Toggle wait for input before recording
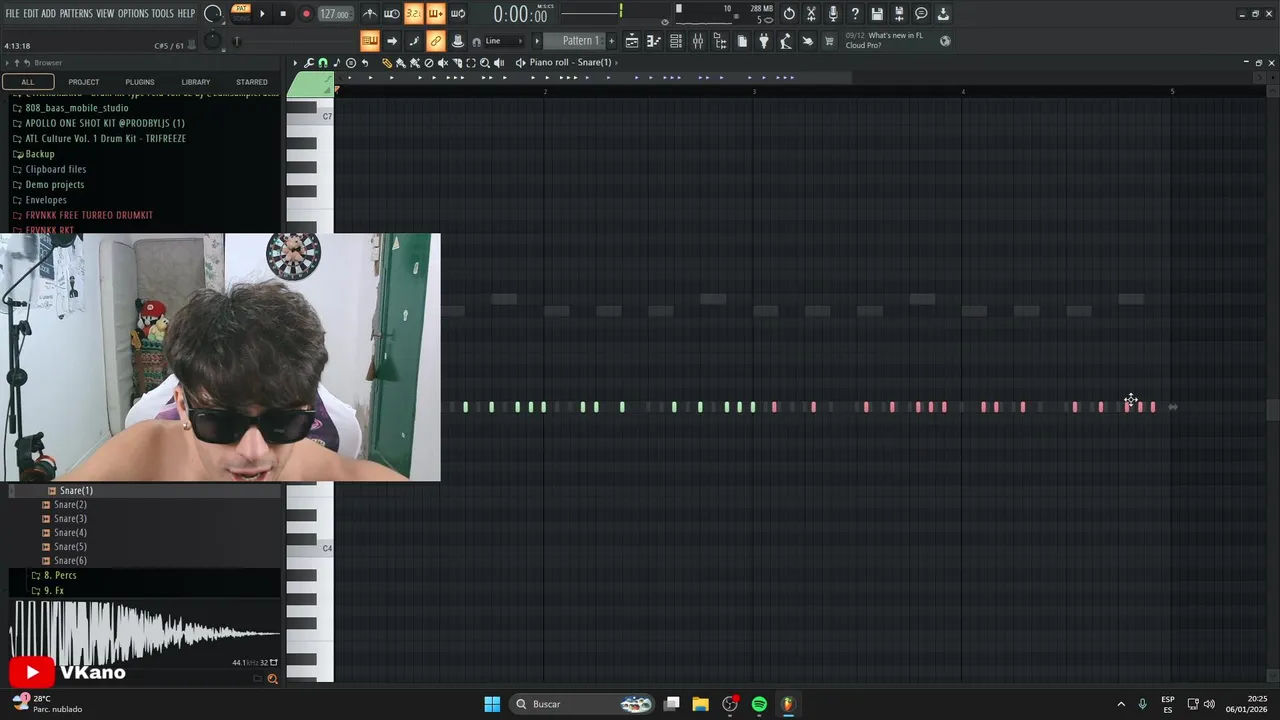Image resolution: width=1280 pixels, height=720 pixels. 392,14
